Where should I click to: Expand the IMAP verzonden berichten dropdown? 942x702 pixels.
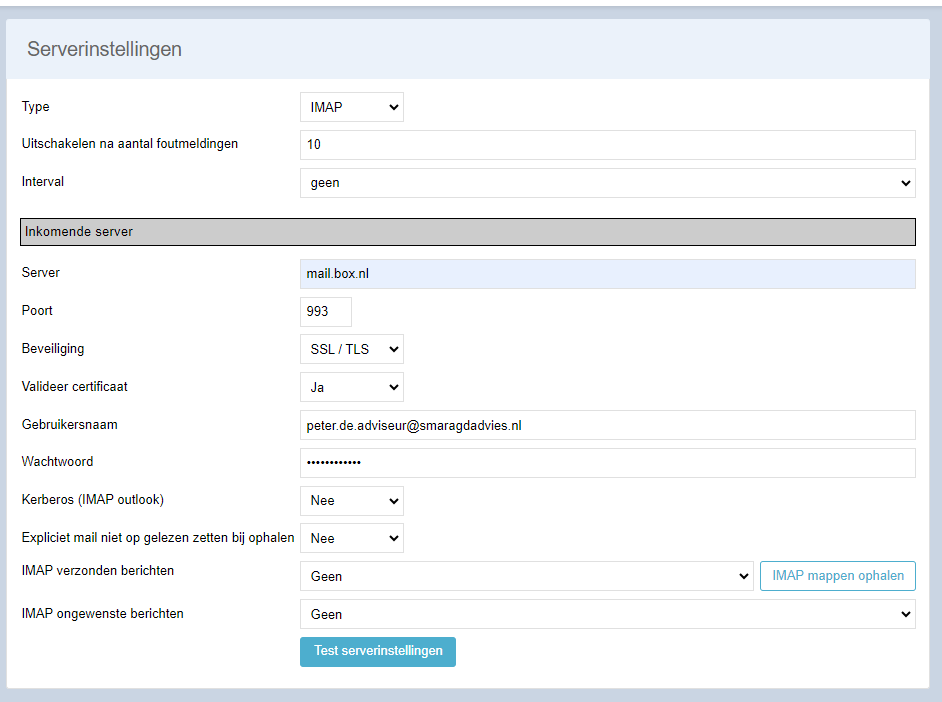[526, 576]
